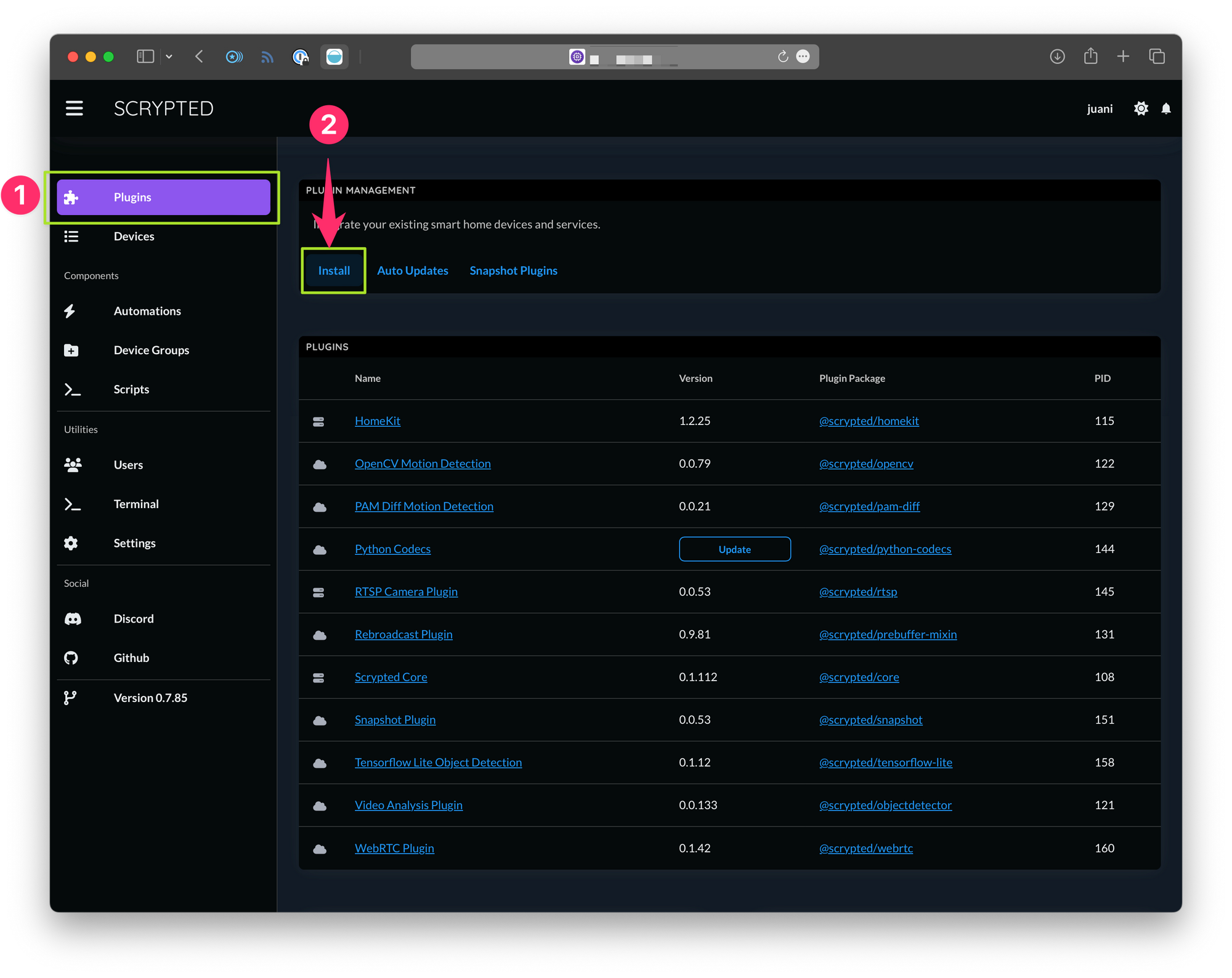The image size is (1232, 978).
Task: Click server icon in Scrypted Core row
Action: 318,678
